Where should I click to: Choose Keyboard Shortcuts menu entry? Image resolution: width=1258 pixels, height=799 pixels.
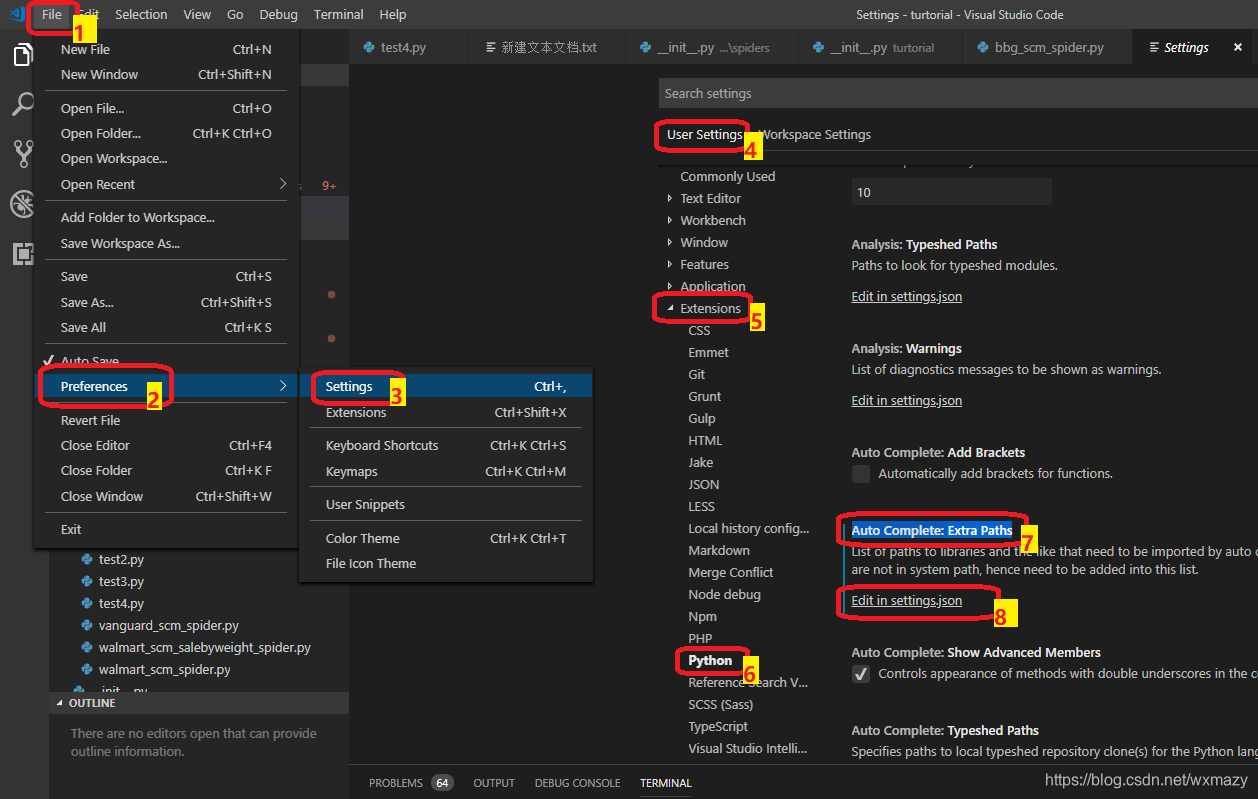[446, 446]
